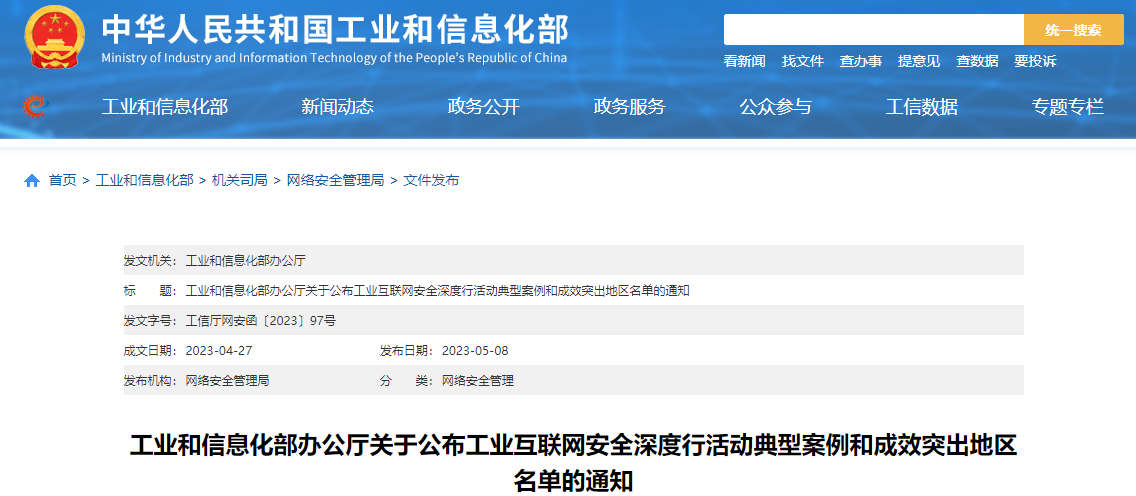This screenshot has height=496, width=1136.
Task: Open 公众参与 navigation menu
Action: (775, 107)
